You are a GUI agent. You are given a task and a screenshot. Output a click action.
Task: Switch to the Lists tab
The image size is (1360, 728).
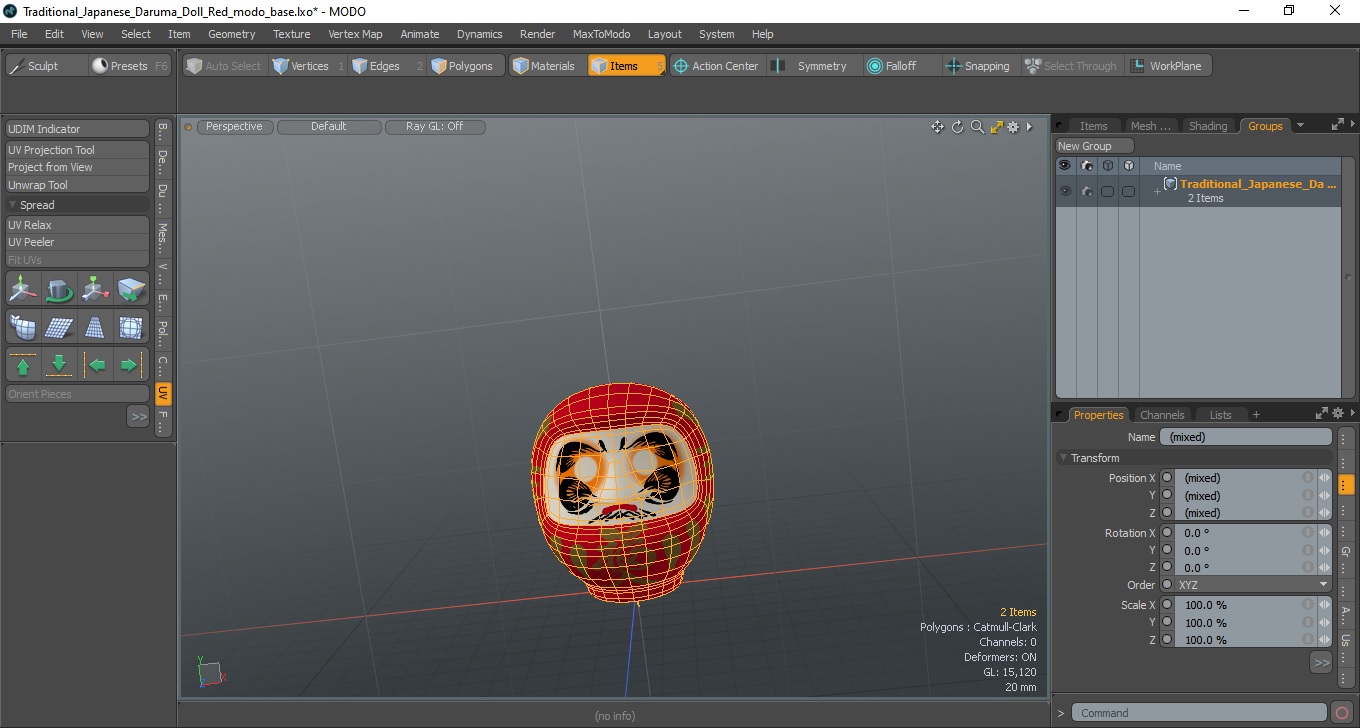point(1221,415)
